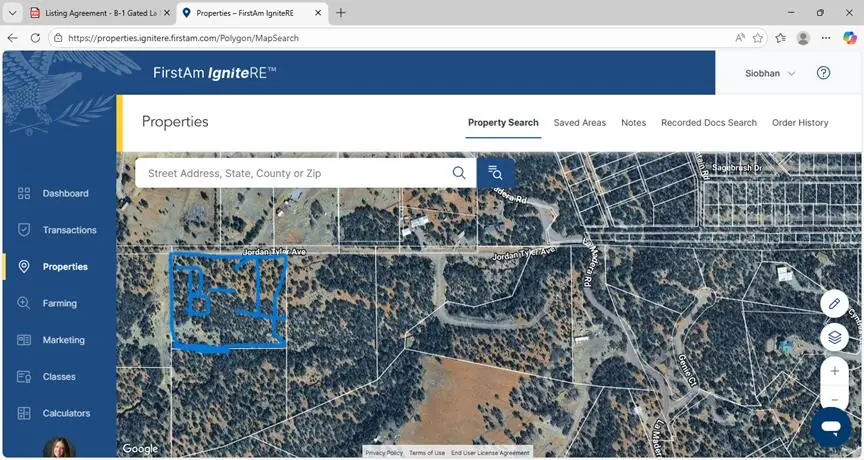This screenshot has width=864, height=460.
Task: Click the search magnifier icon
Action: pos(459,173)
